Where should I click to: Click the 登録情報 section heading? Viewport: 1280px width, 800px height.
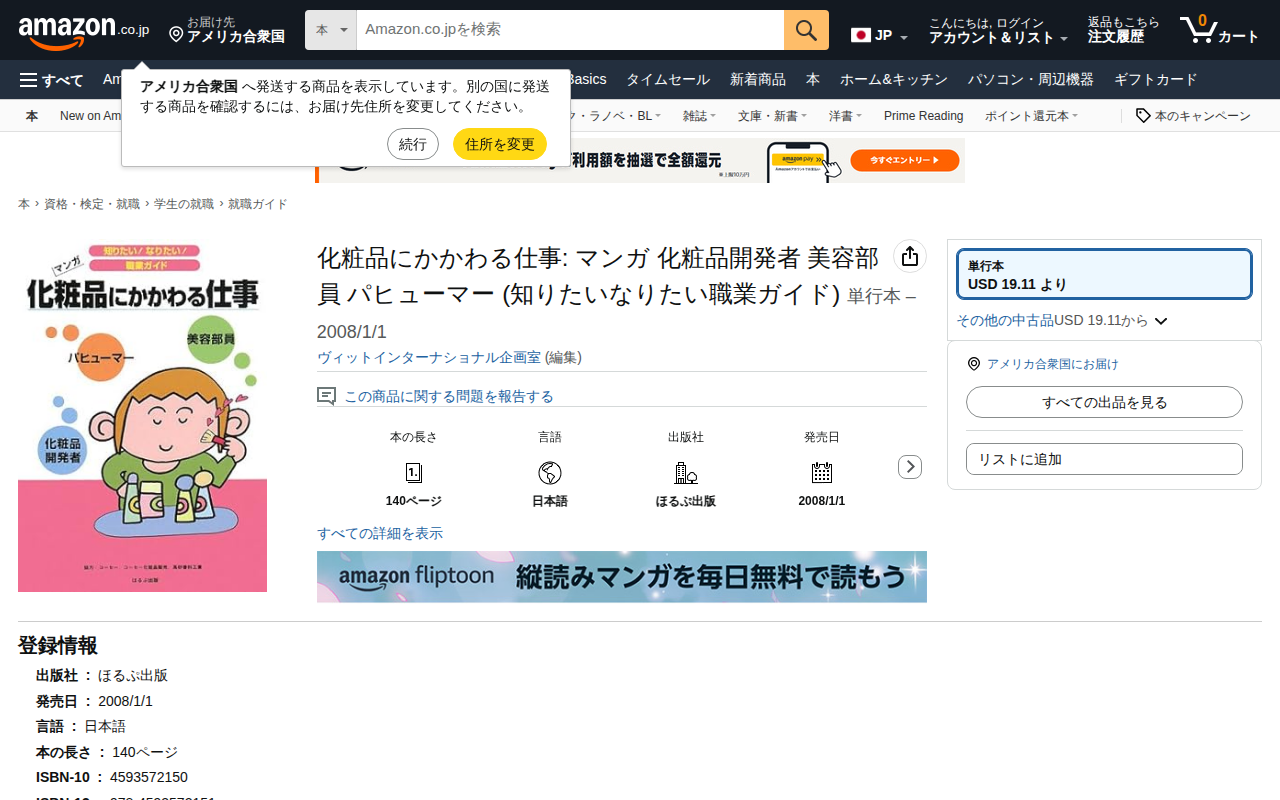(58, 645)
